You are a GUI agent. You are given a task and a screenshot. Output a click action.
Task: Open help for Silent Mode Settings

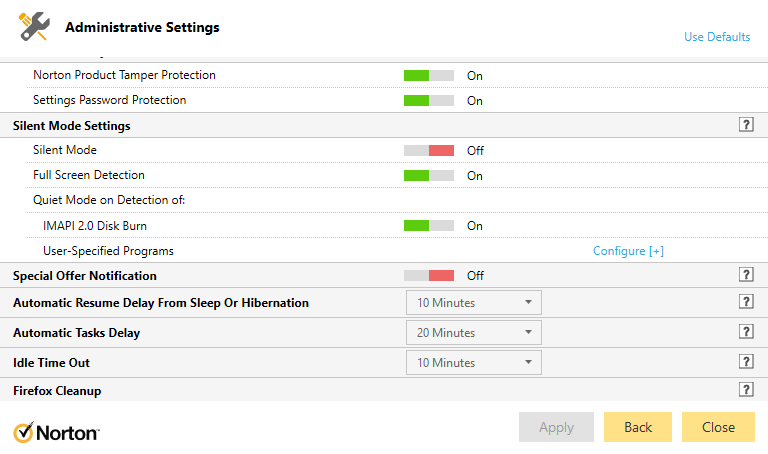point(745,125)
